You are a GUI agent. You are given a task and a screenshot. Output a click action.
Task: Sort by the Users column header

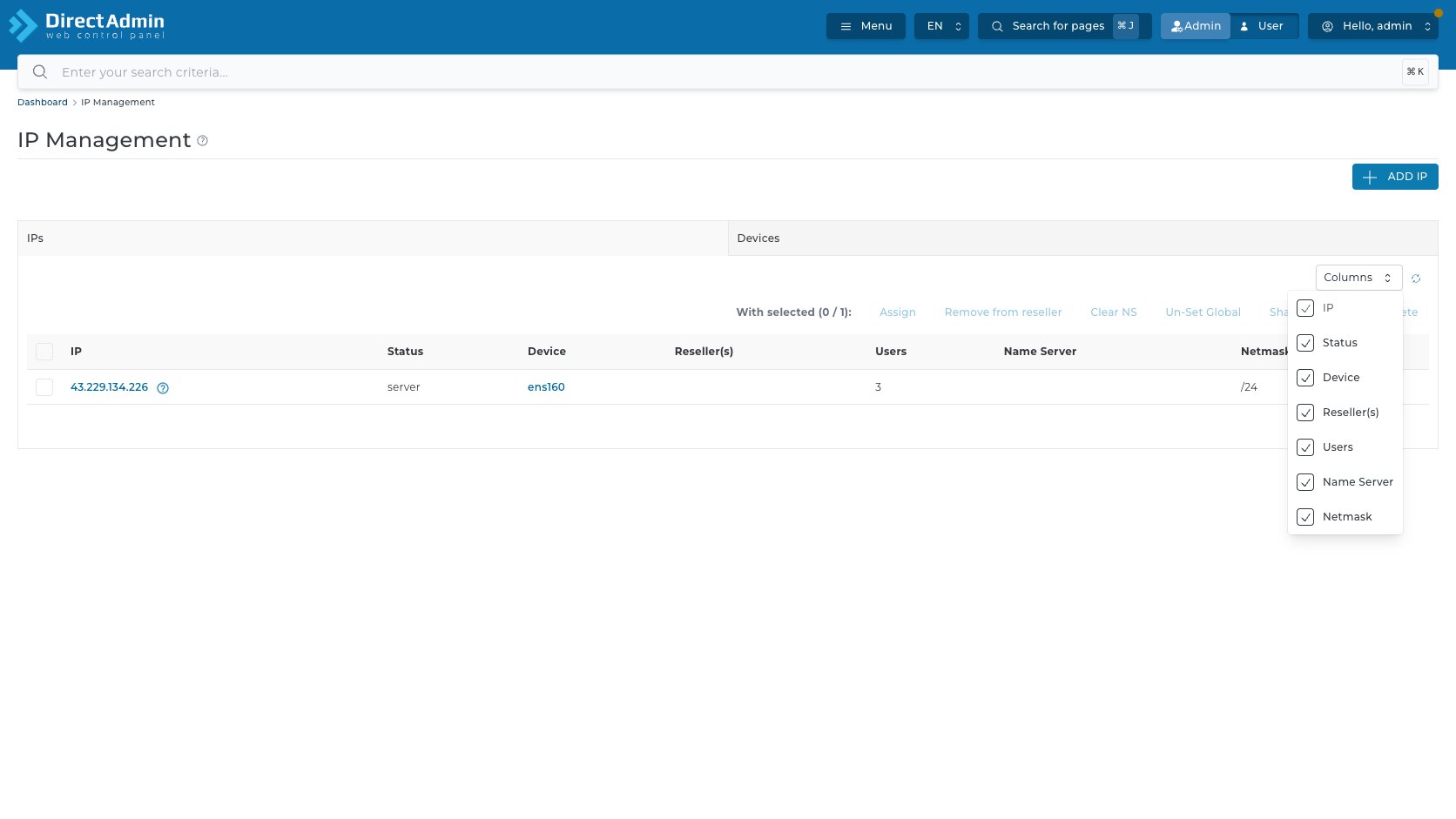point(891,352)
